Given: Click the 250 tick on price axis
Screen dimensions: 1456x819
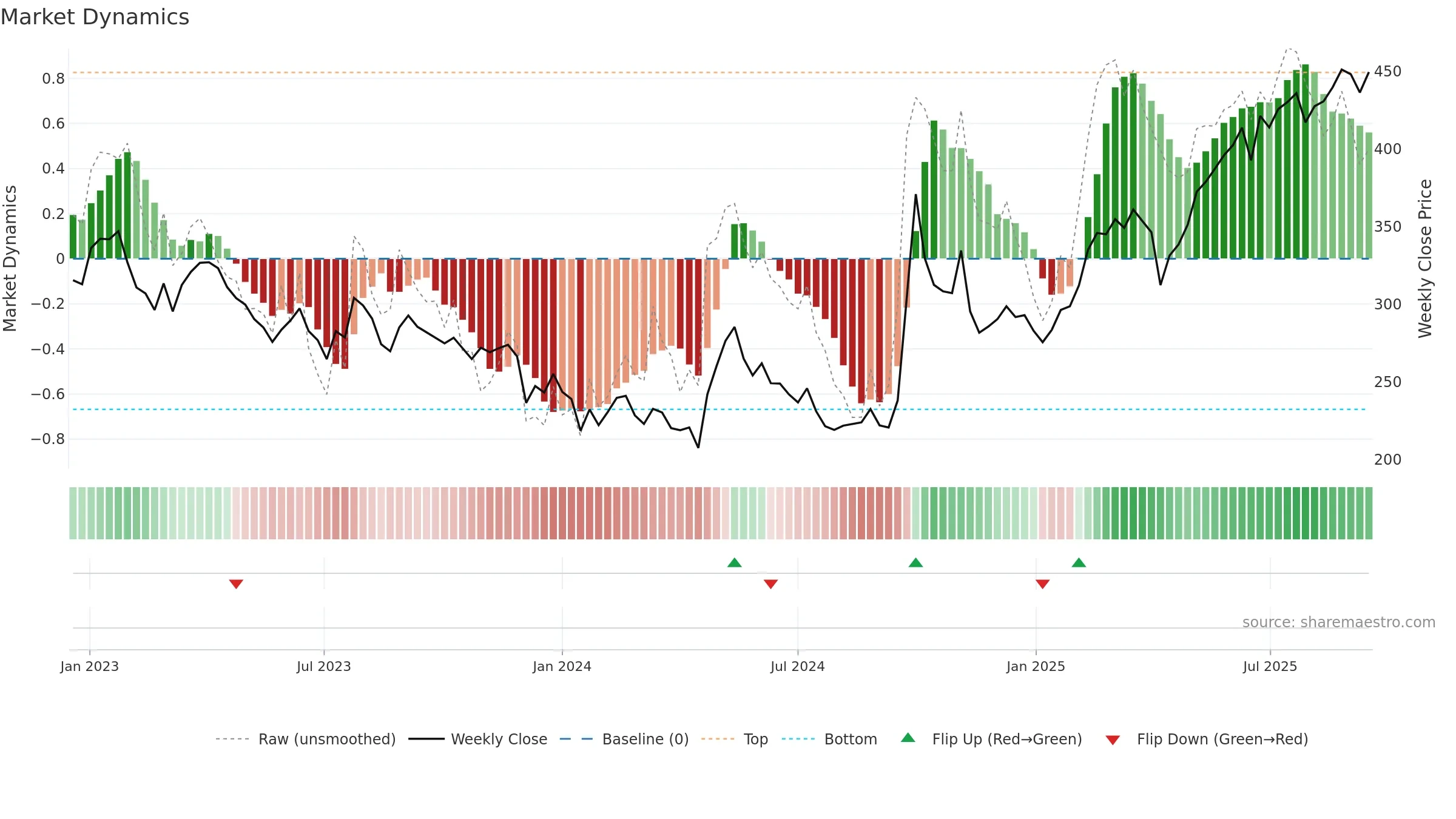Looking at the screenshot, I should (1388, 382).
